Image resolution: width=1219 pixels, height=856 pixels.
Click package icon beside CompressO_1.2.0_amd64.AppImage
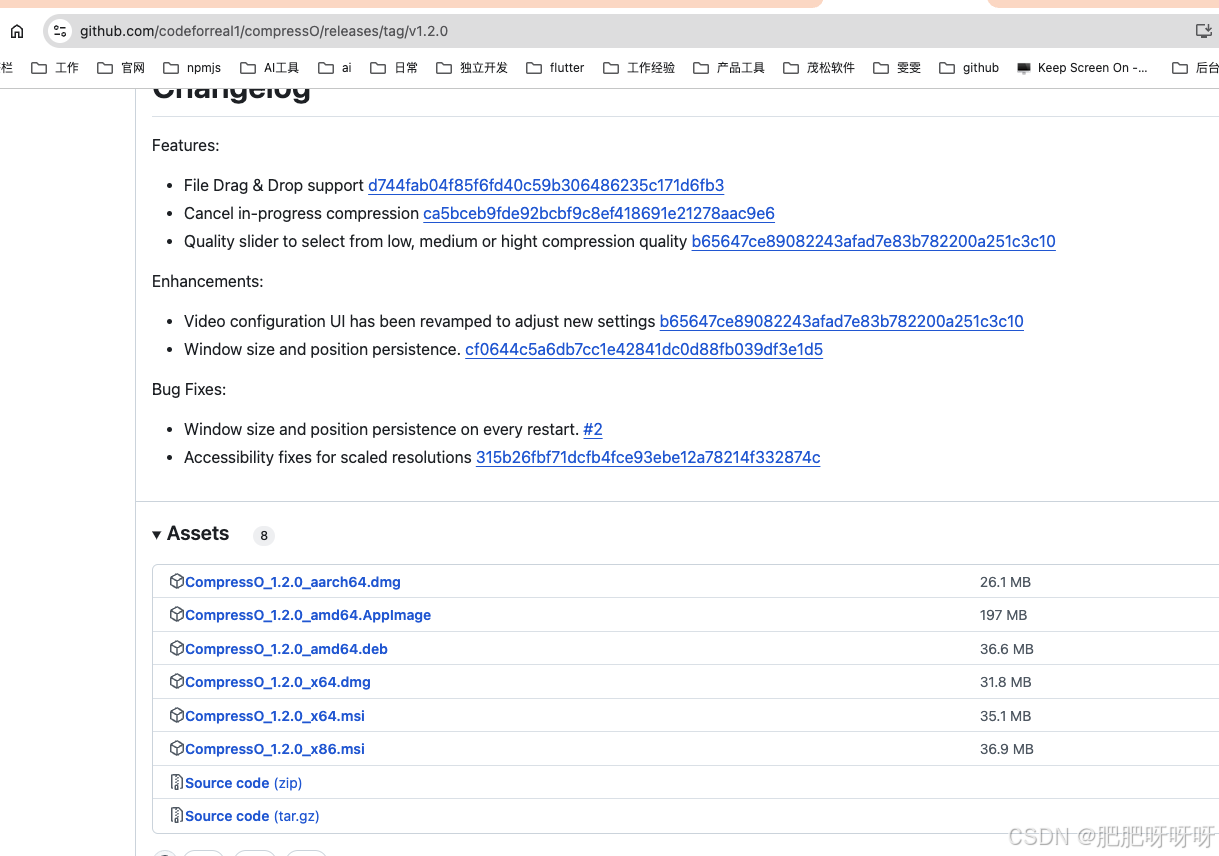point(177,614)
